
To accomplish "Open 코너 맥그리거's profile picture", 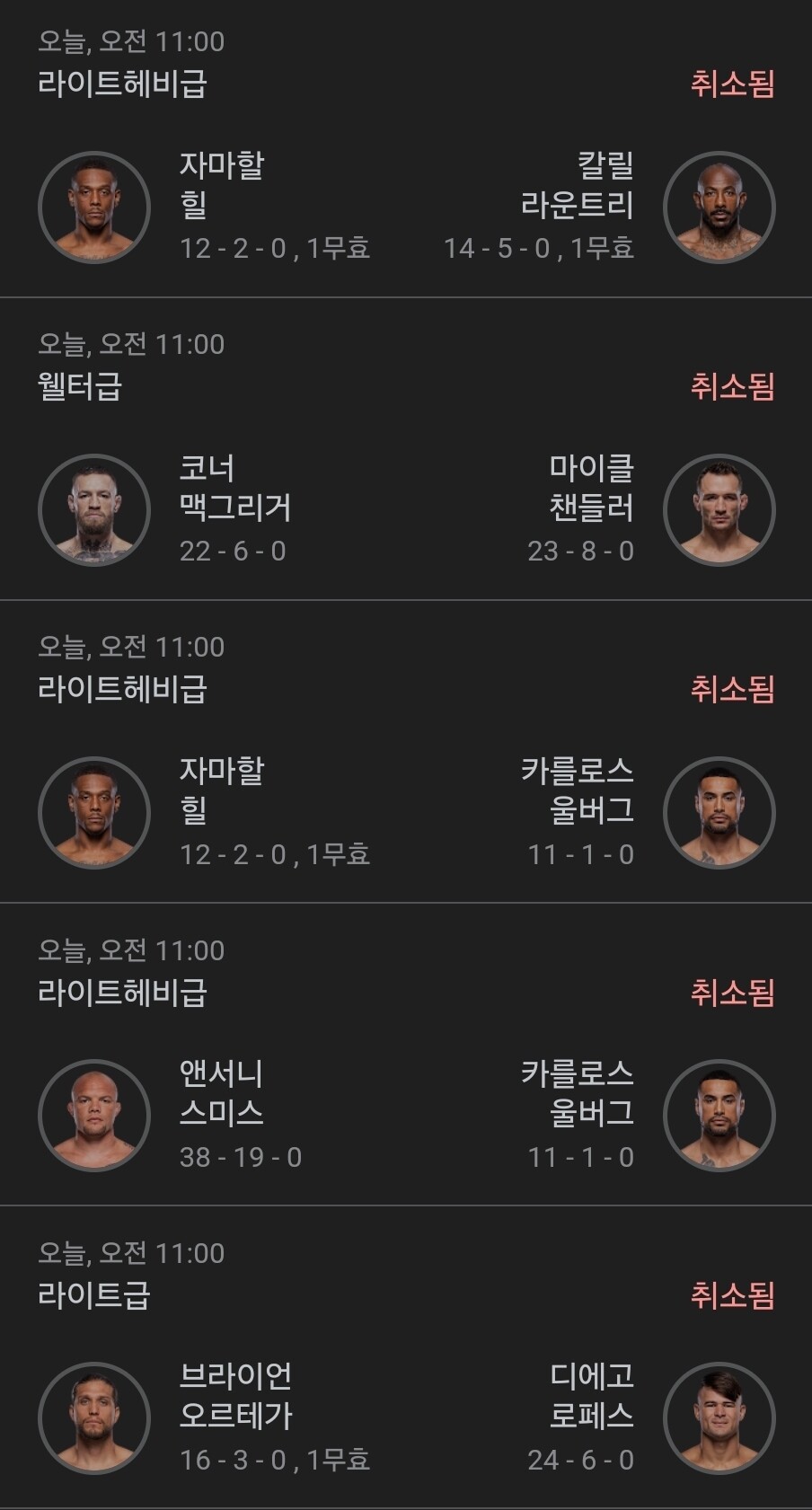I will 93,510.
